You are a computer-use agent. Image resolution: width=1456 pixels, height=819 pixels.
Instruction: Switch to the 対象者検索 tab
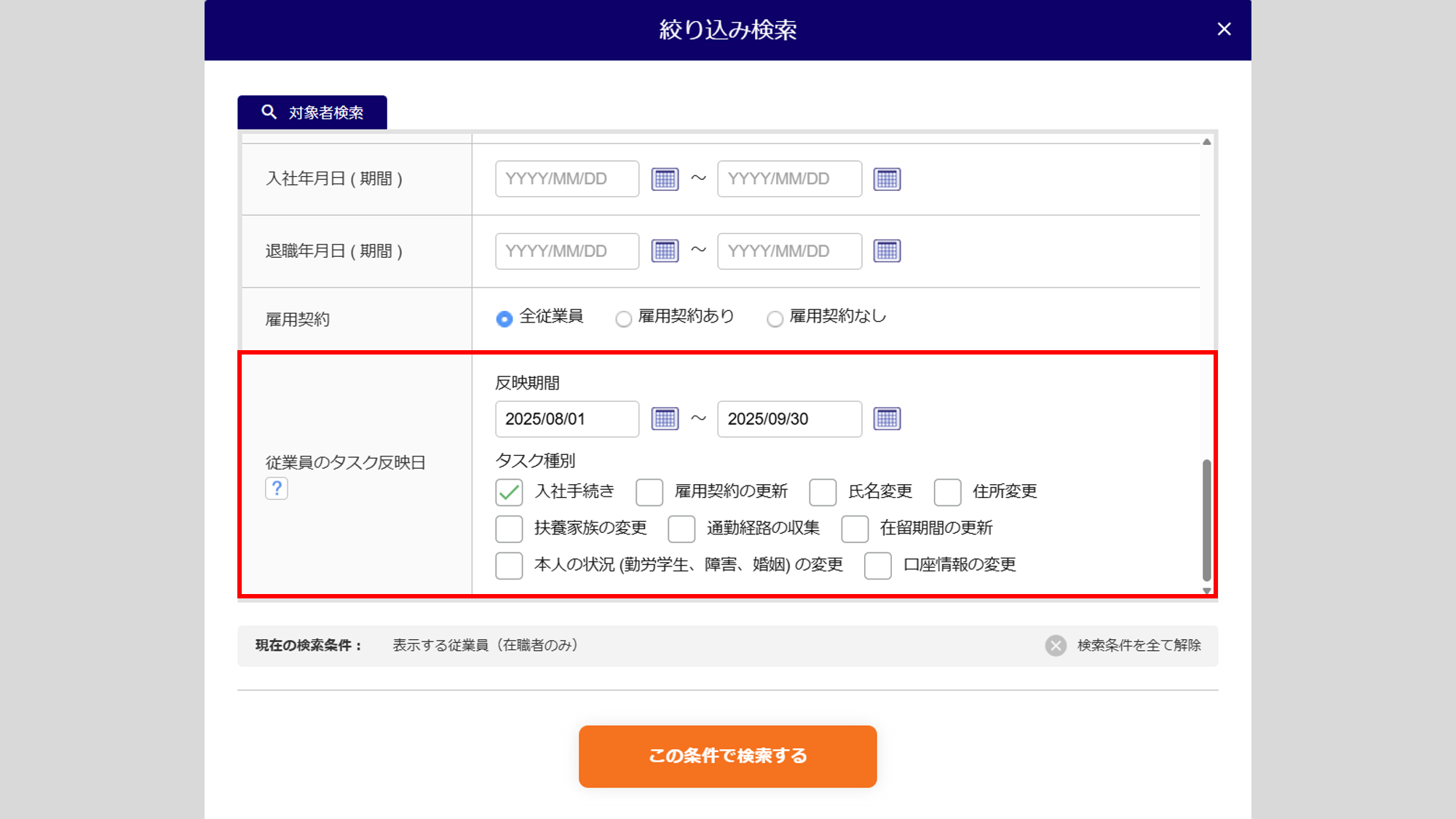[312, 113]
